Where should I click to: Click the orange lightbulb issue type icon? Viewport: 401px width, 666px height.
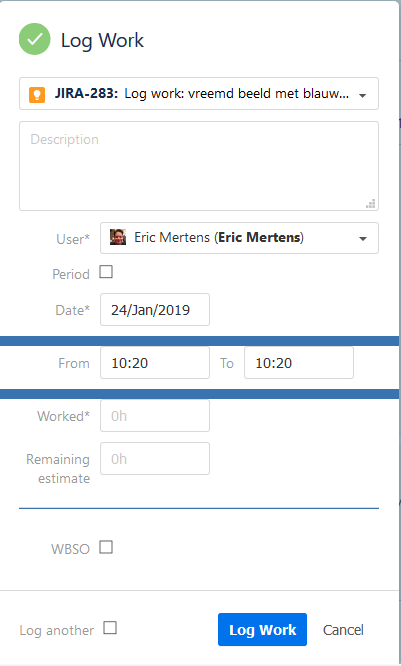pyautogui.click(x=37, y=94)
